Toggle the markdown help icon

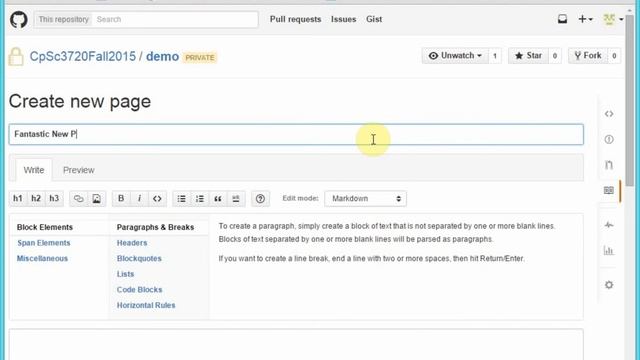(260, 199)
